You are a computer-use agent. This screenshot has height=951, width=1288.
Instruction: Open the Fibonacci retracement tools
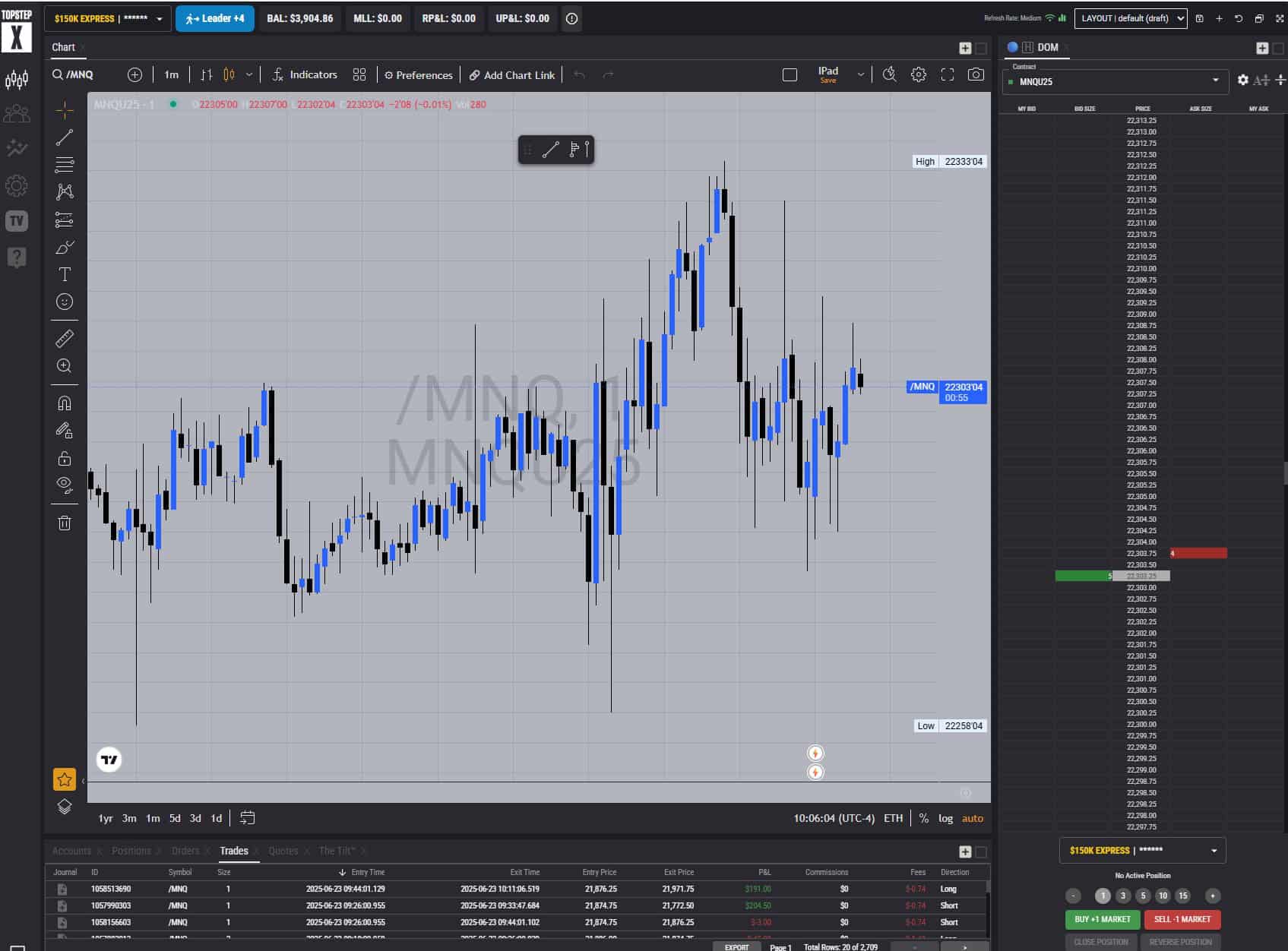click(x=65, y=165)
